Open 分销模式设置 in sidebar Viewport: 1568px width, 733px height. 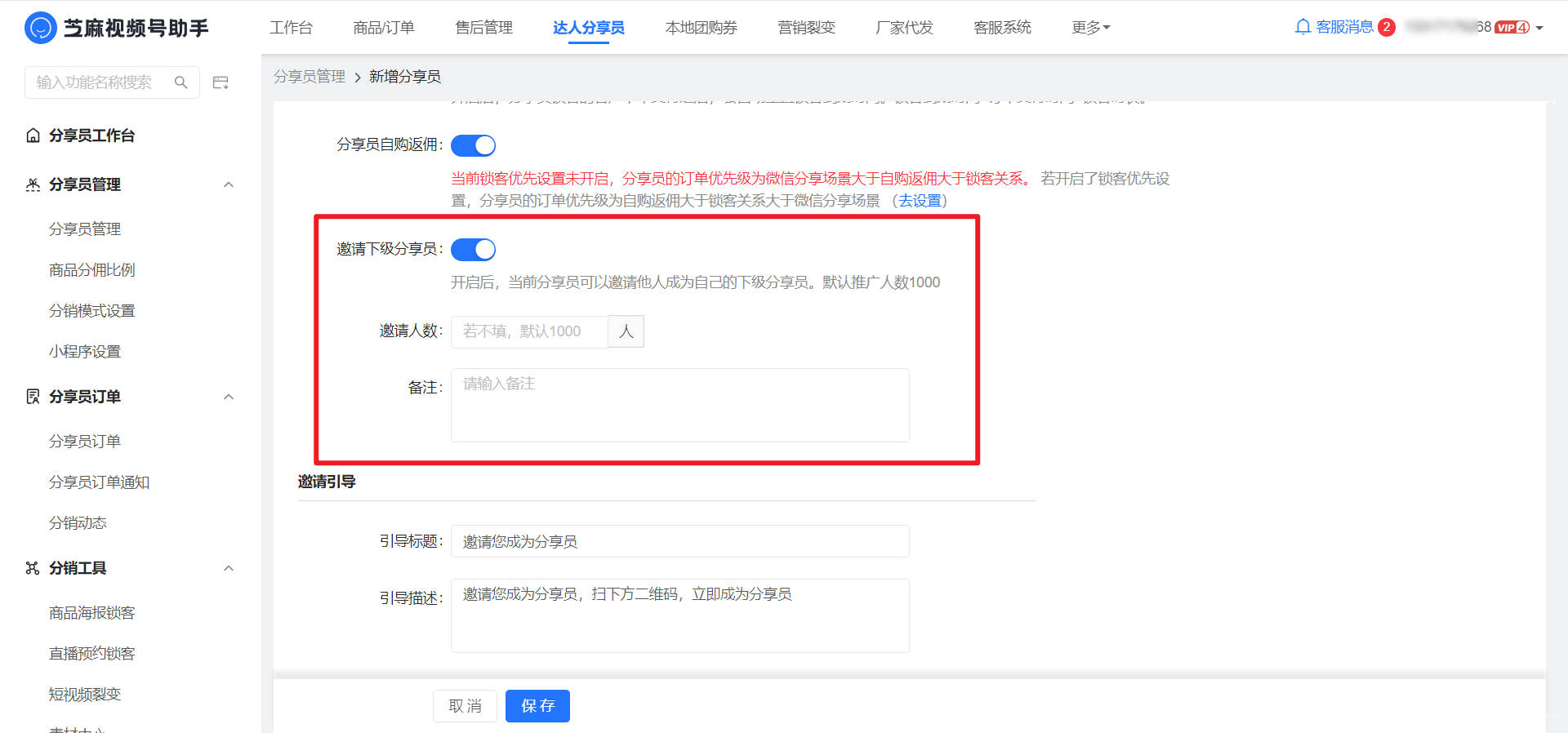(x=92, y=311)
